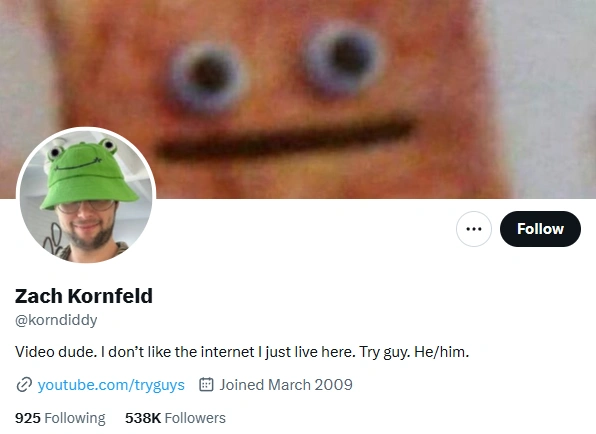Viewport: 596px width, 434px height.
Task: Open Zach Kornfeld's profile picture
Action: coord(86,196)
